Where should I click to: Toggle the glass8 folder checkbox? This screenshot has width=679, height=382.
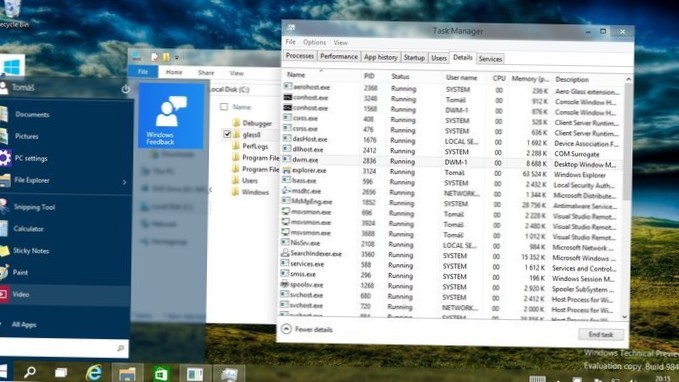tap(227, 134)
